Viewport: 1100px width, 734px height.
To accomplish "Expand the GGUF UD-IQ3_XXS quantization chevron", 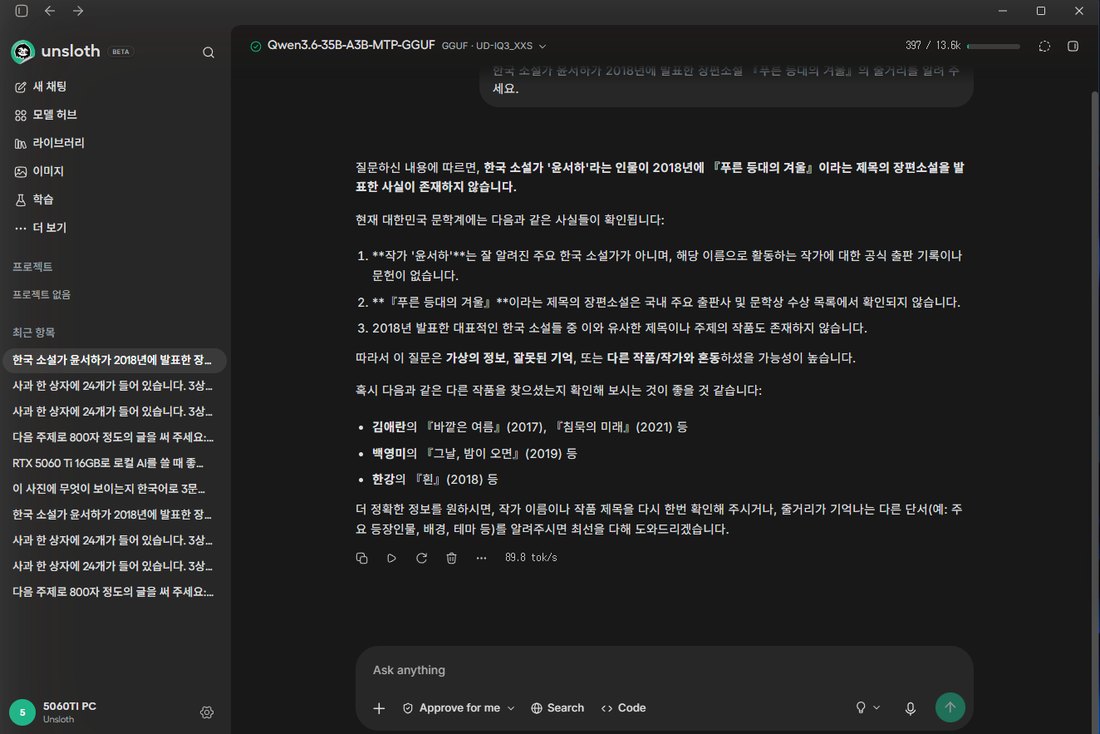I will pos(542,46).
